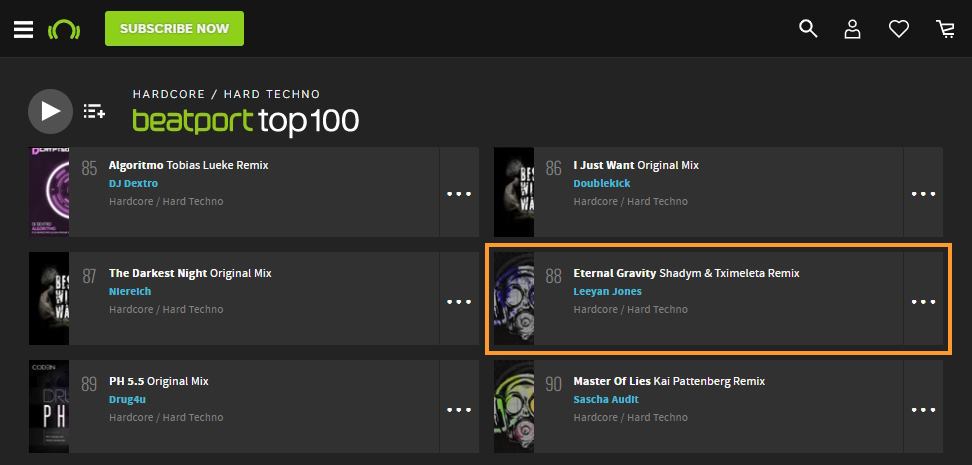Open the user account icon
The width and height of the screenshot is (972, 465).
(852, 29)
